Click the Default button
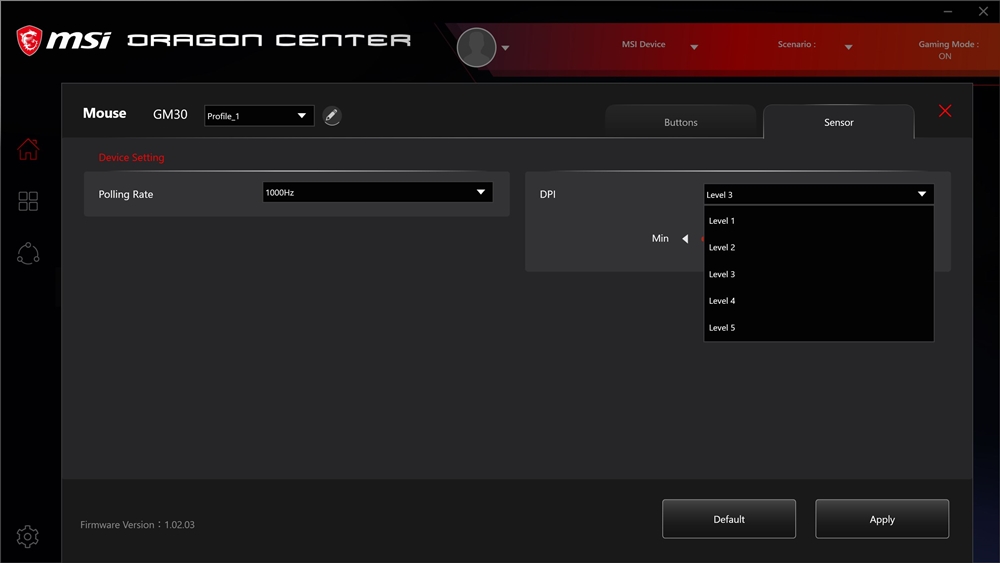This screenshot has width=1000, height=563. point(729,519)
